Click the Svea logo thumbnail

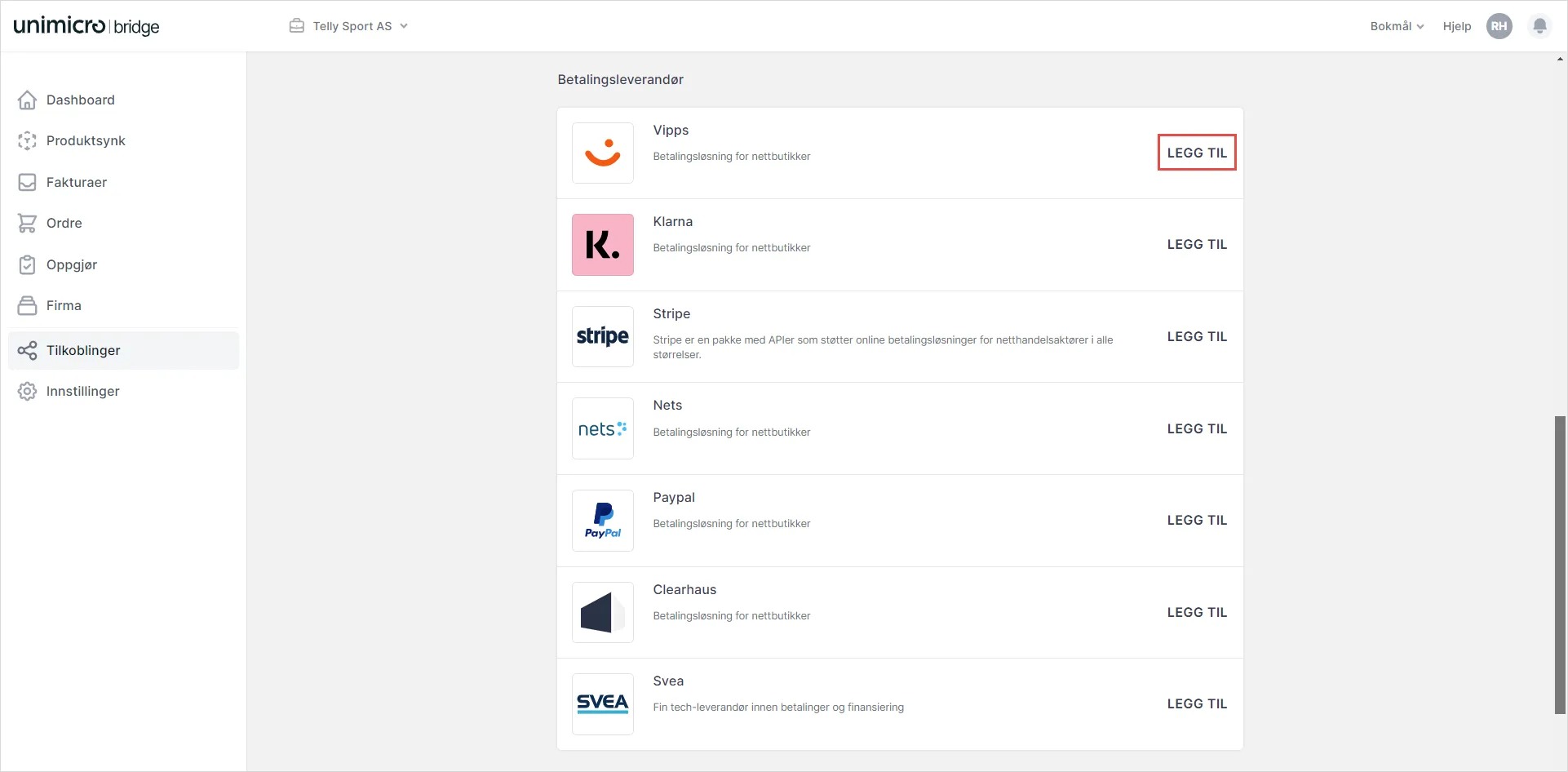point(603,704)
